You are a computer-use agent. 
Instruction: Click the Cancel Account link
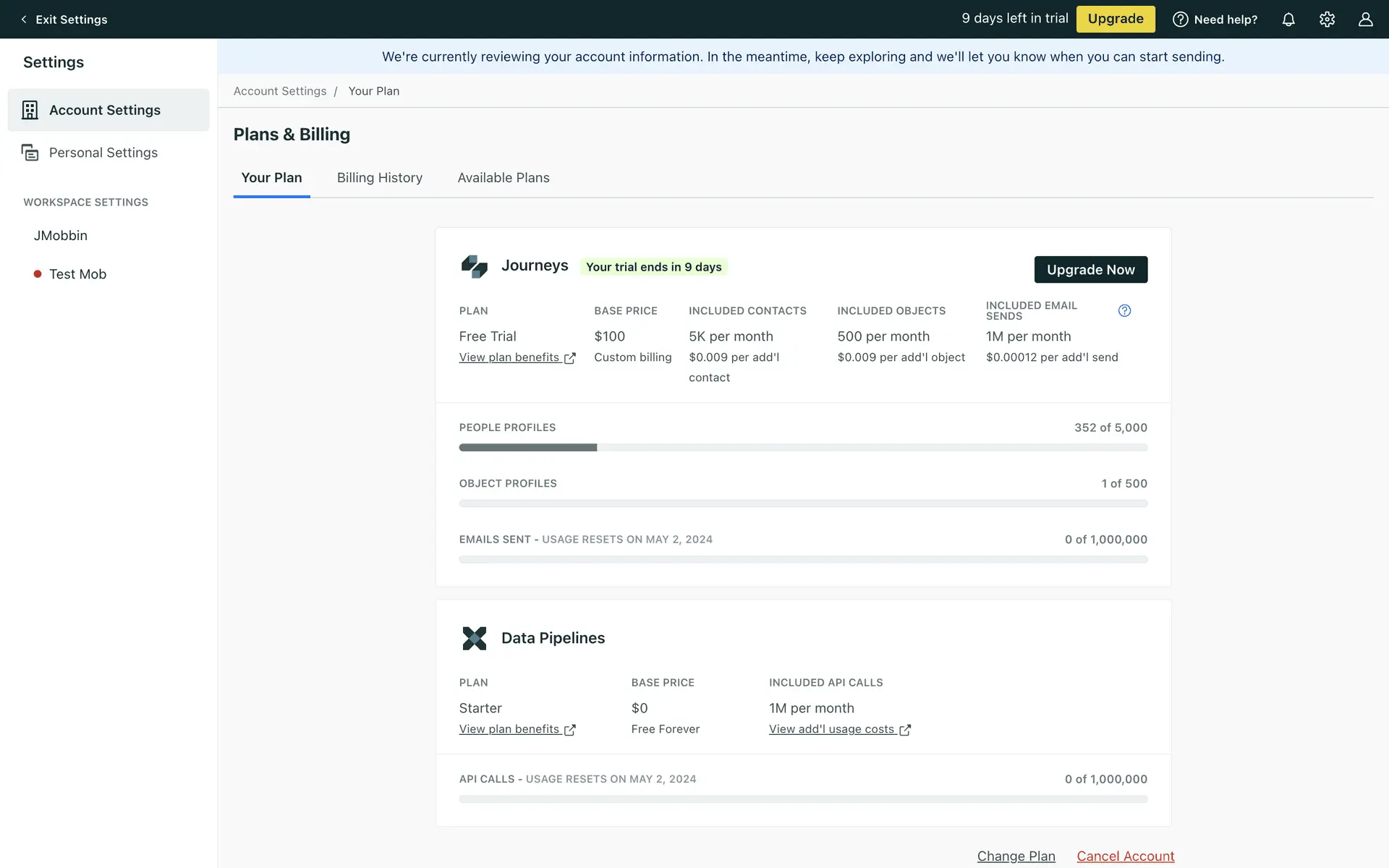coord(1125,856)
